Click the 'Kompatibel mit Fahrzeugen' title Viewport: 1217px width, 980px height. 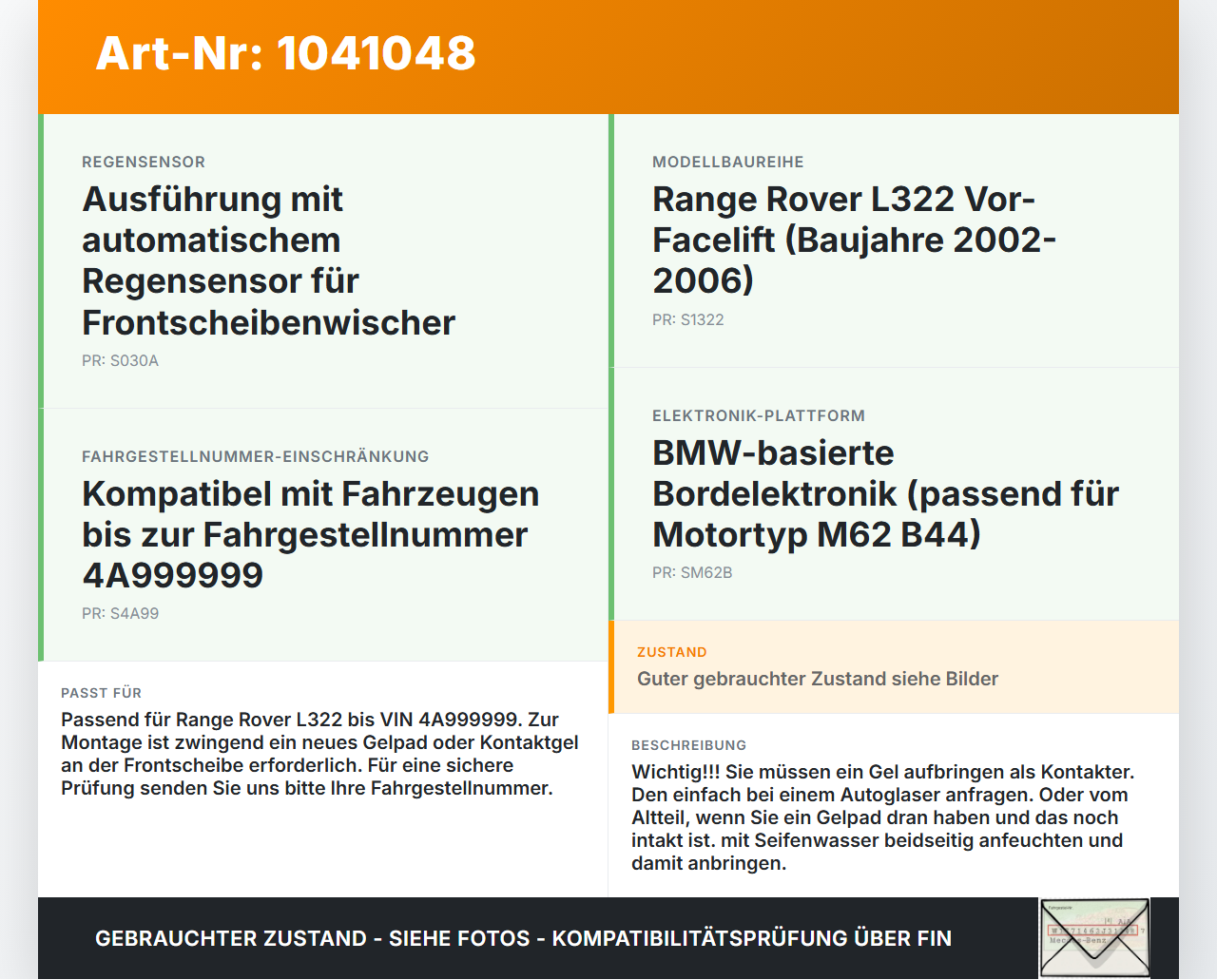point(310,534)
